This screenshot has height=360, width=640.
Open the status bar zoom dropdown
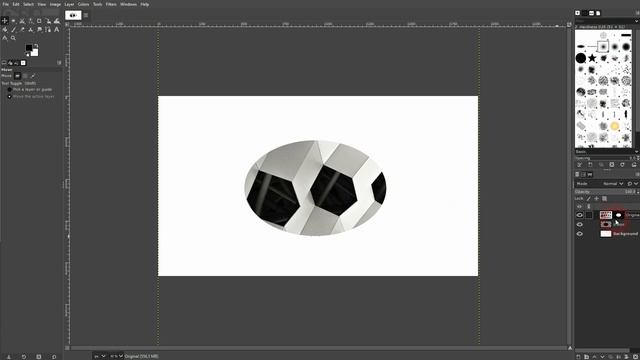[116, 356]
